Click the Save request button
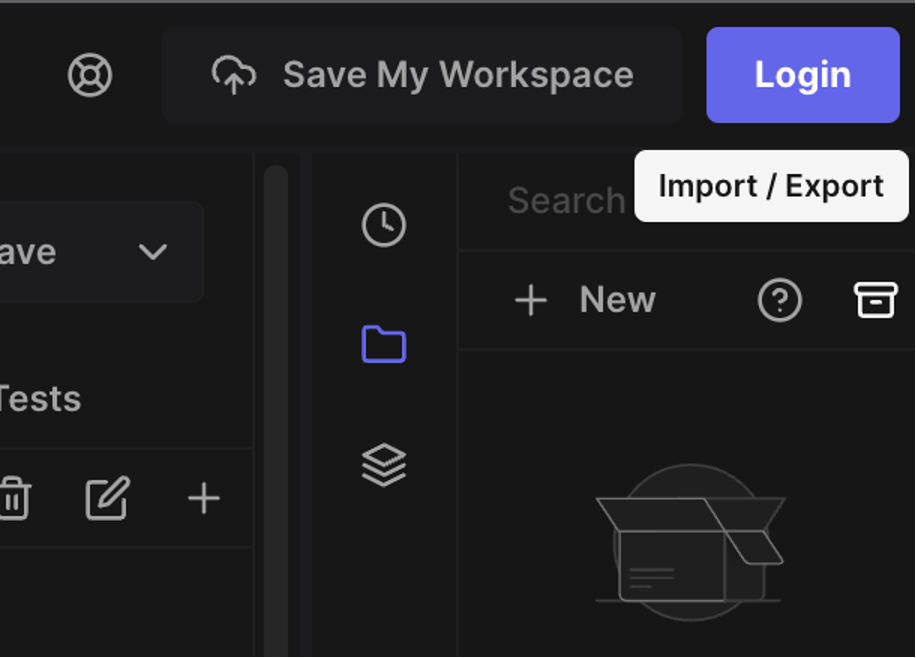The image size is (916, 658). click(30, 251)
